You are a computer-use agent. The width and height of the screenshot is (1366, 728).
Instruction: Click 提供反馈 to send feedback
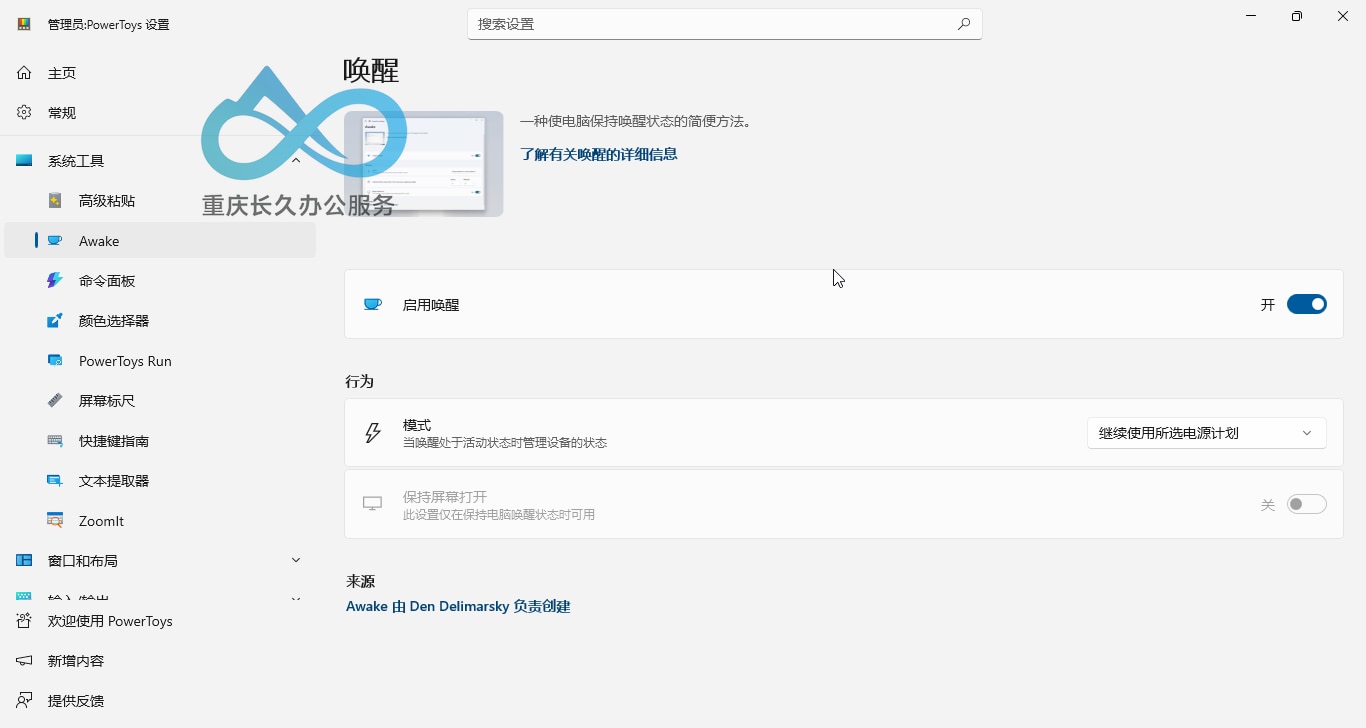click(x=160, y=701)
